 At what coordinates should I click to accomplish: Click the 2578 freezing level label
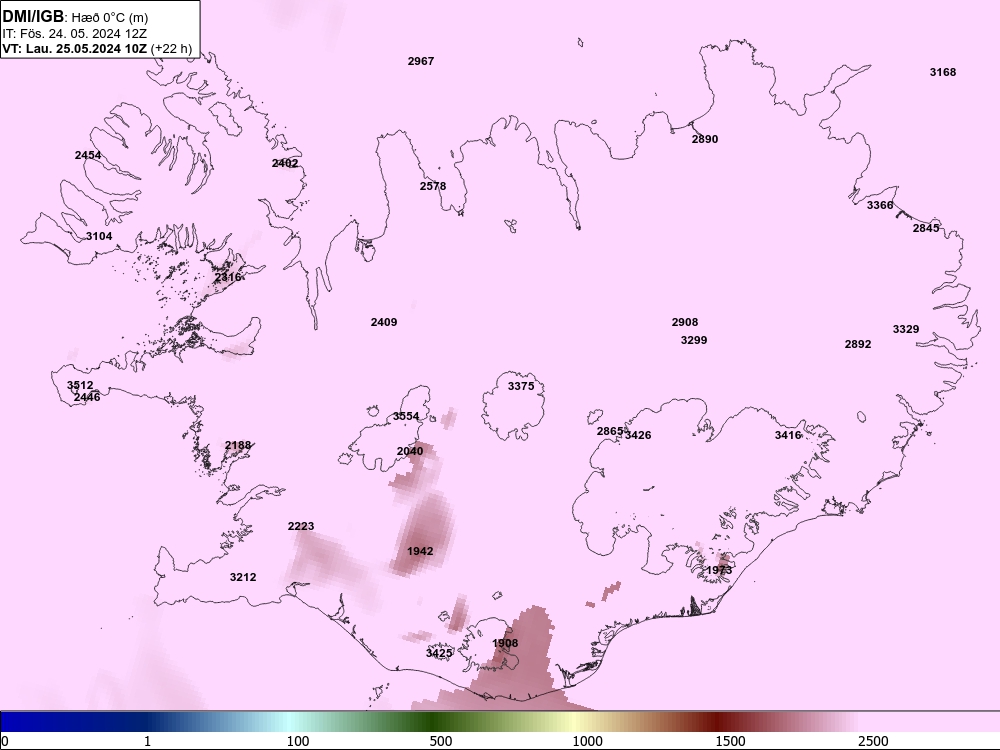[433, 186]
